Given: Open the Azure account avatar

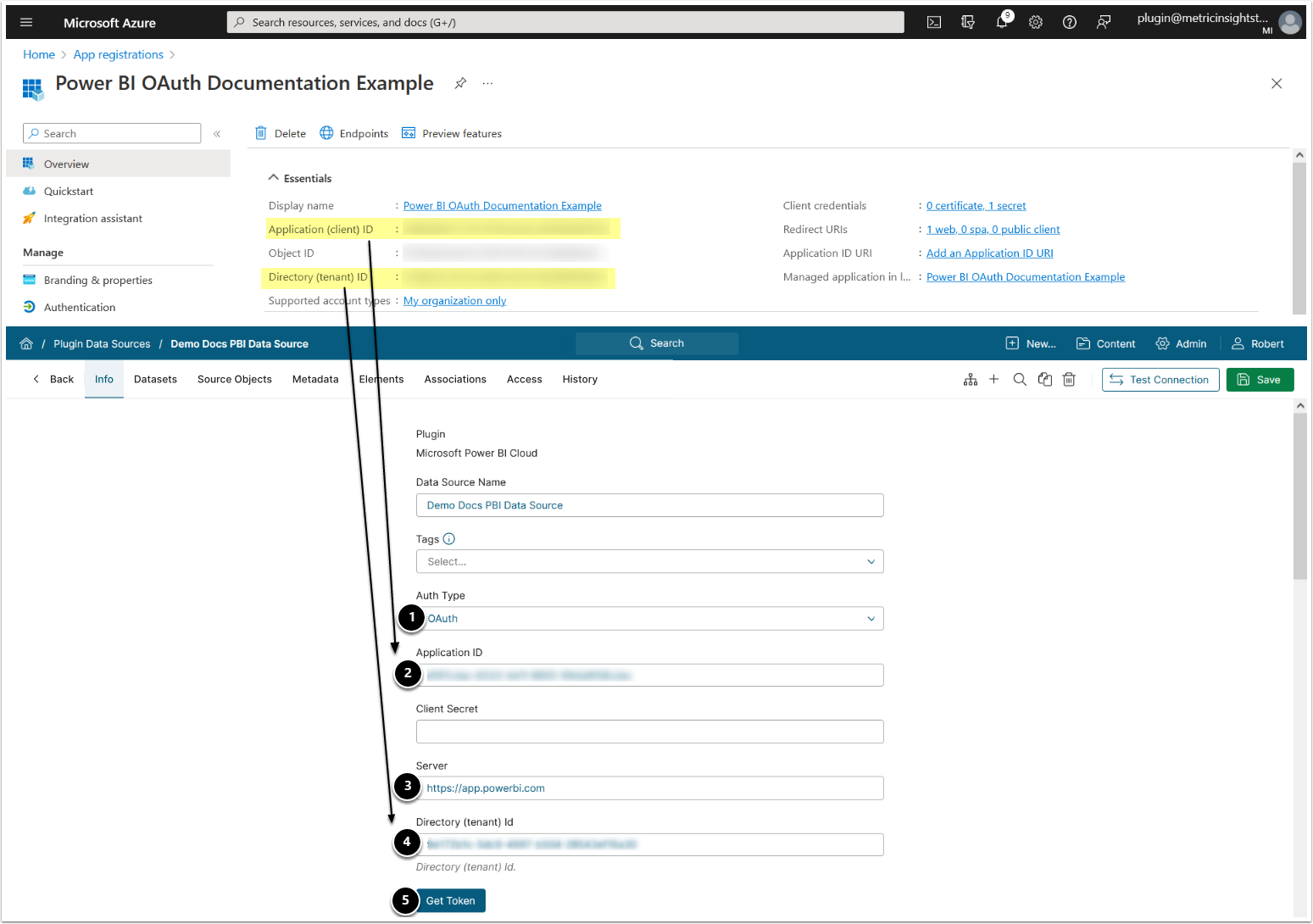Looking at the screenshot, I should click(1290, 23).
